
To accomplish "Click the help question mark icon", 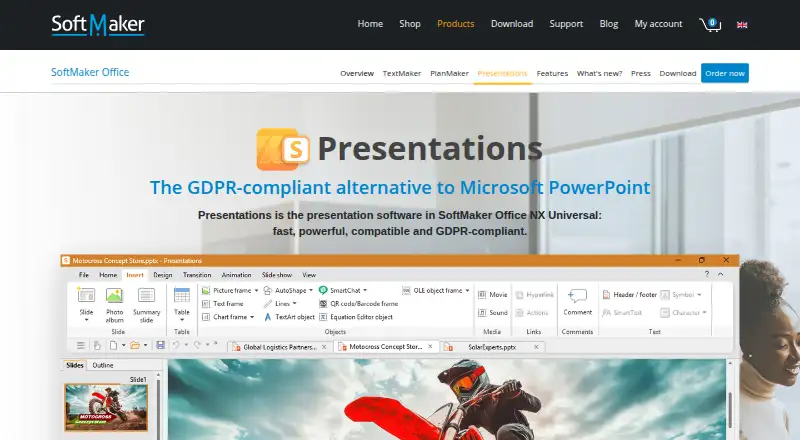I will pos(707,274).
